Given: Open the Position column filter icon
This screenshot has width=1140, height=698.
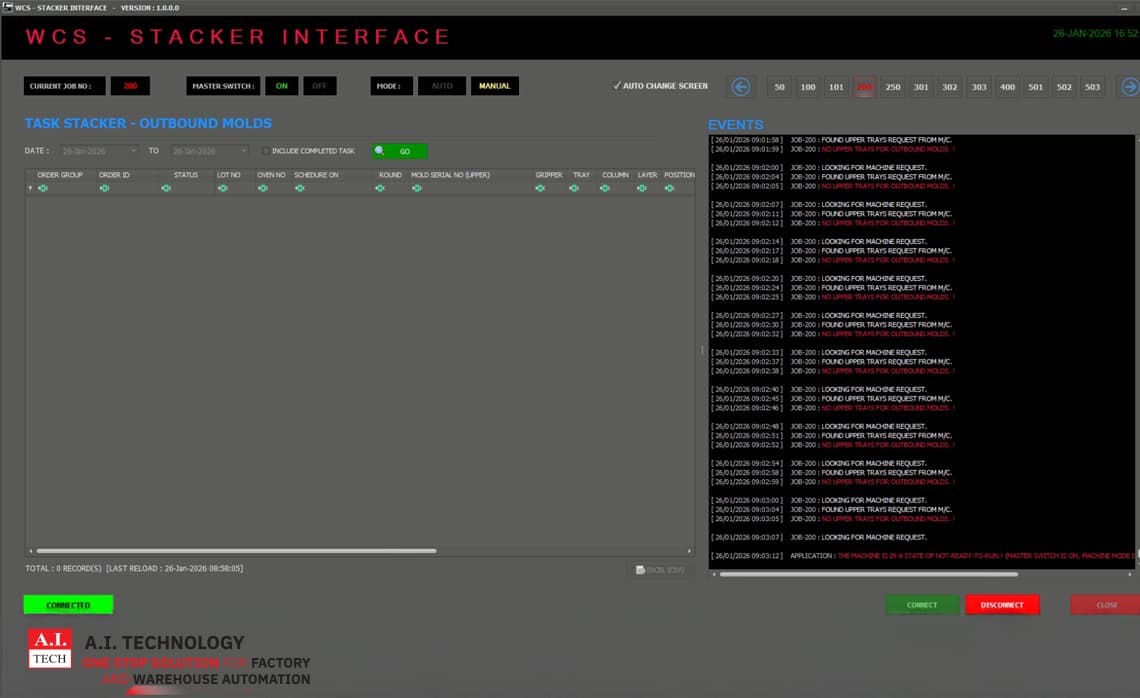Looking at the screenshot, I should [669, 188].
